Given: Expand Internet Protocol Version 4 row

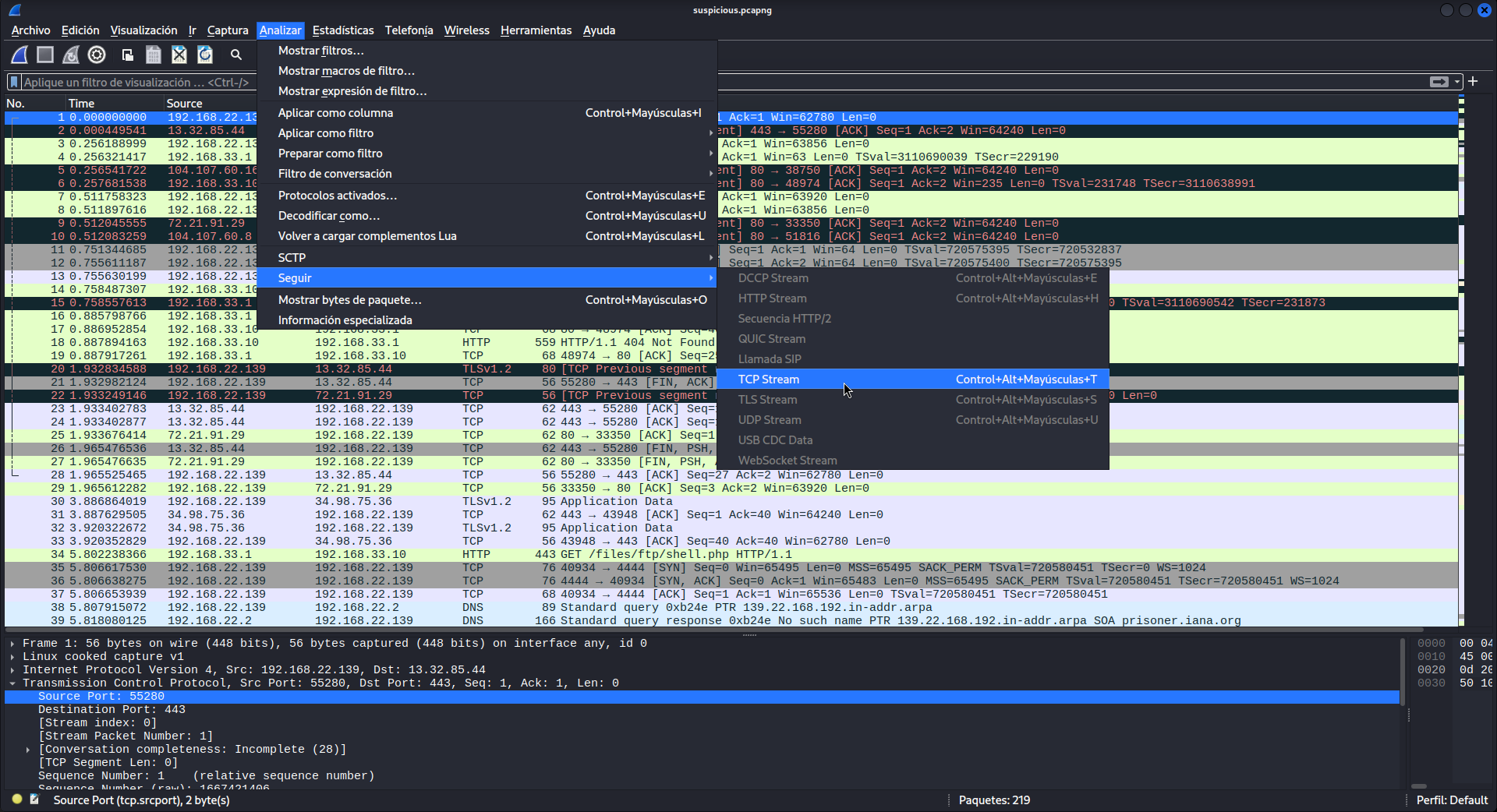Looking at the screenshot, I should coord(12,670).
